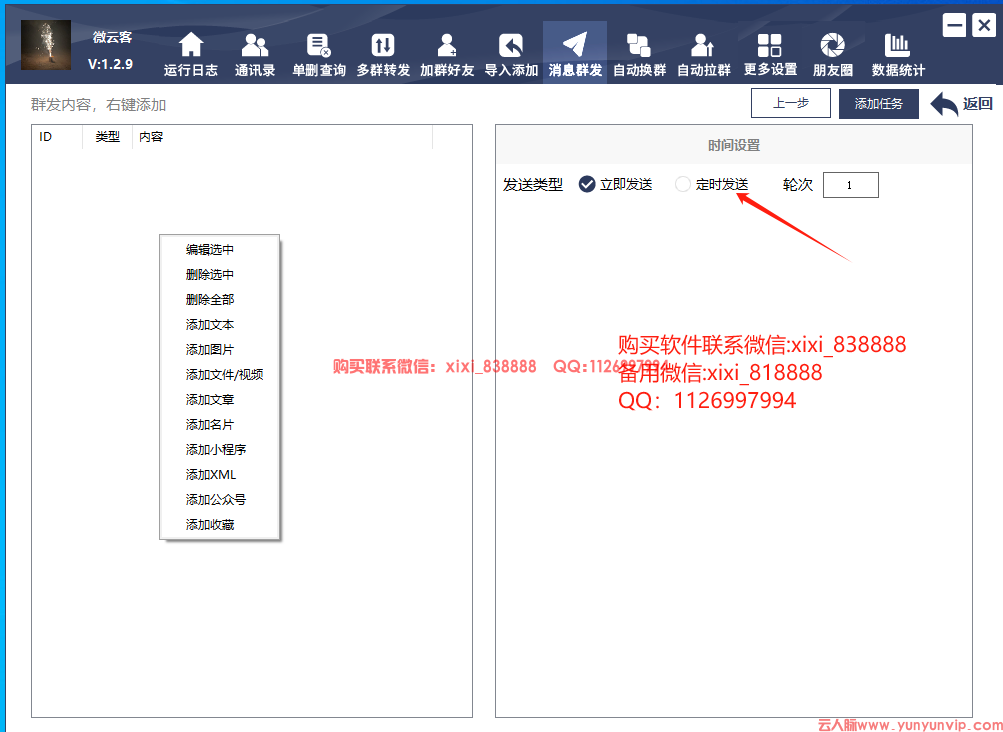This screenshot has width=1003, height=732.
Task: Click the 内容 column header
Action: pos(283,137)
